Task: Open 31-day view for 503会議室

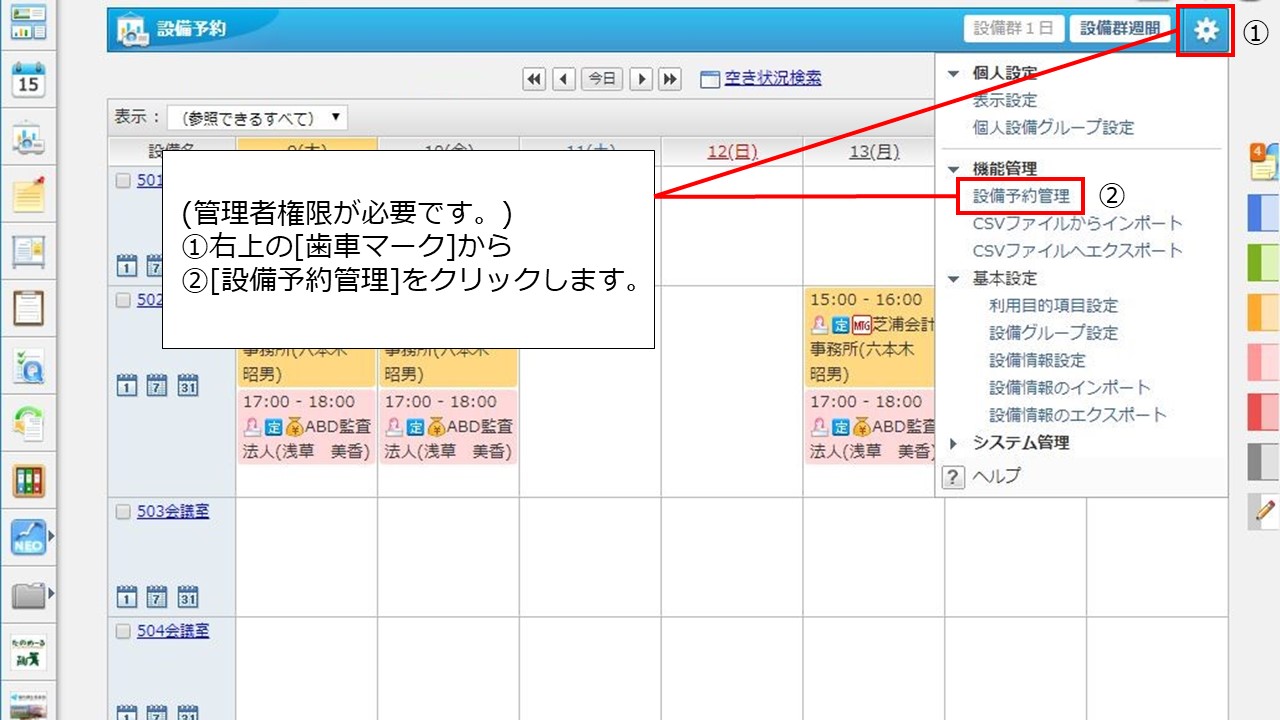Action: [187, 598]
